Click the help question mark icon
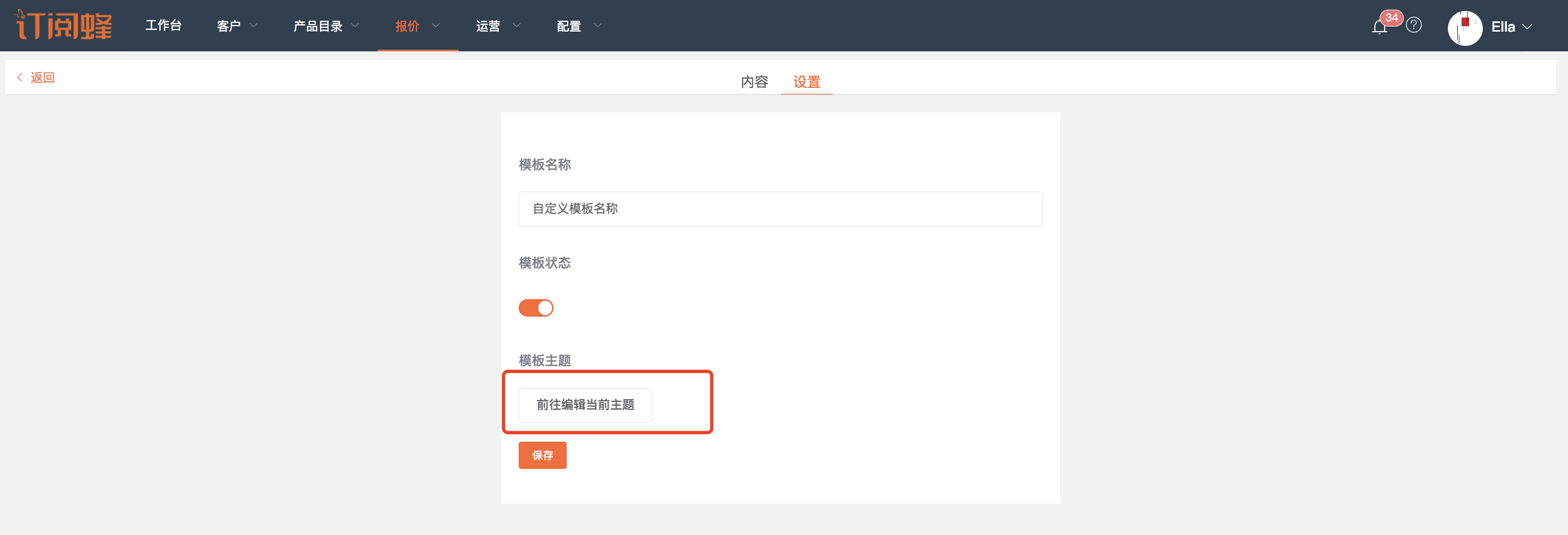 tap(1413, 25)
